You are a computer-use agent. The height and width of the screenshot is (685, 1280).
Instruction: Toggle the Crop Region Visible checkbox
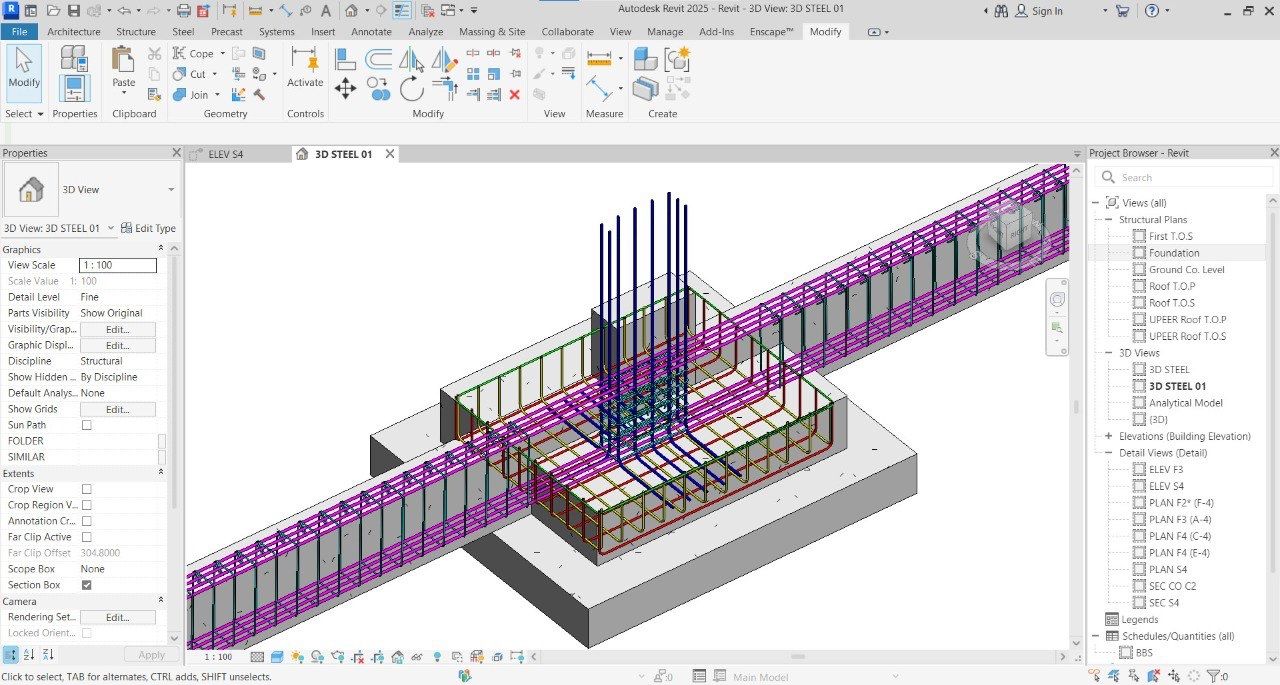coord(87,505)
